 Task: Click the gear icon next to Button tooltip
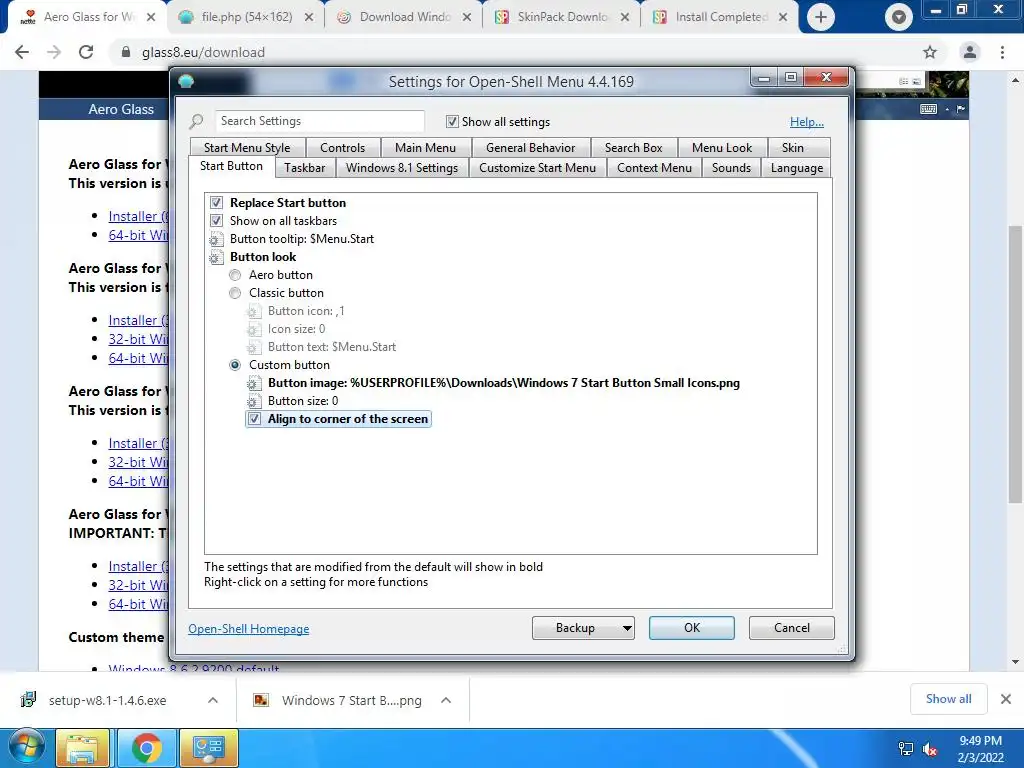(x=216, y=239)
